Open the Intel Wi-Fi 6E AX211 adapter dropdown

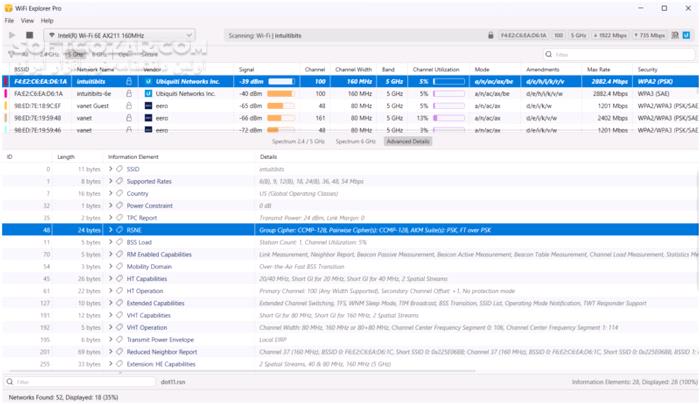119,35
